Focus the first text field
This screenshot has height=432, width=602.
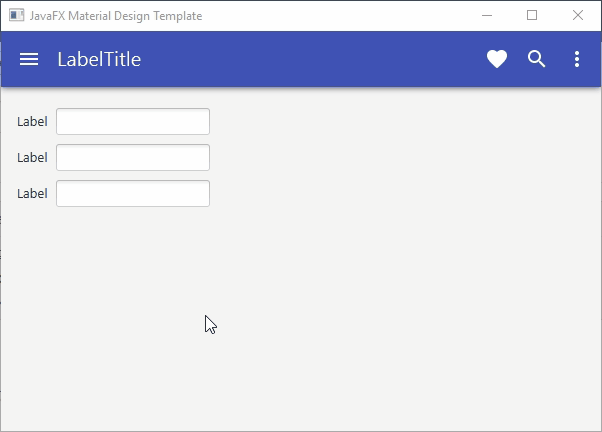[133, 121]
